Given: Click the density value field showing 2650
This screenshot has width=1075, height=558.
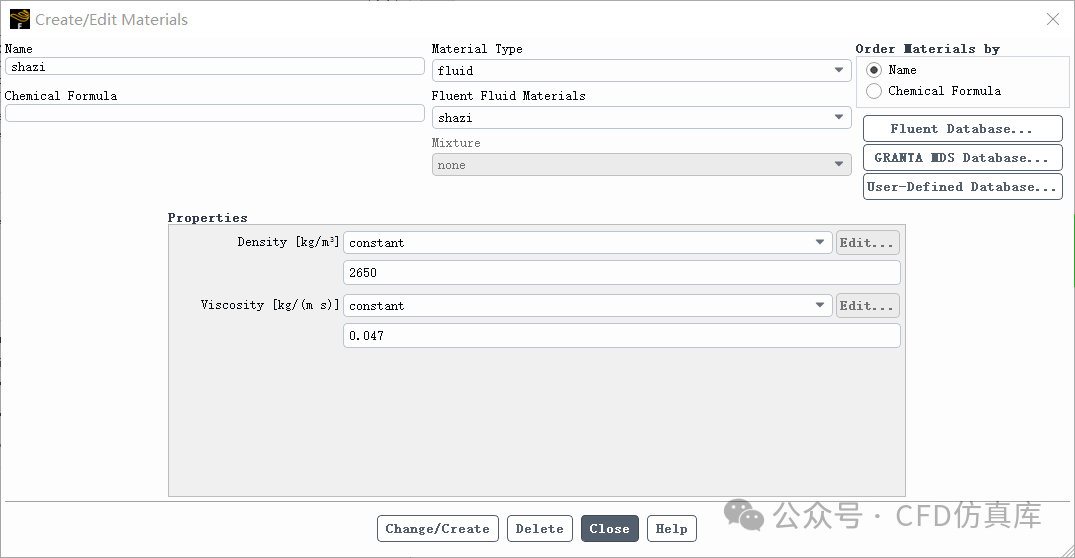Looking at the screenshot, I should [x=622, y=273].
